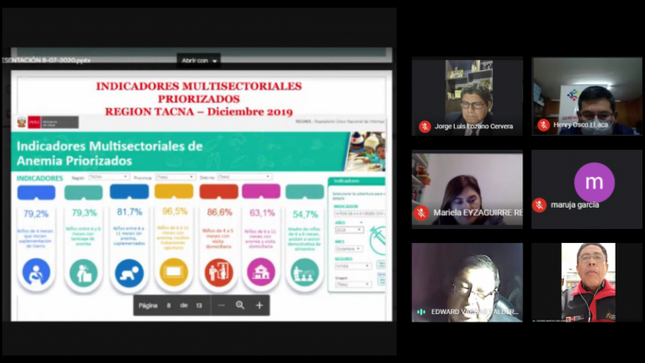Click the teal child screening icon
The width and height of the screenshot is (645, 363).
[84, 273]
